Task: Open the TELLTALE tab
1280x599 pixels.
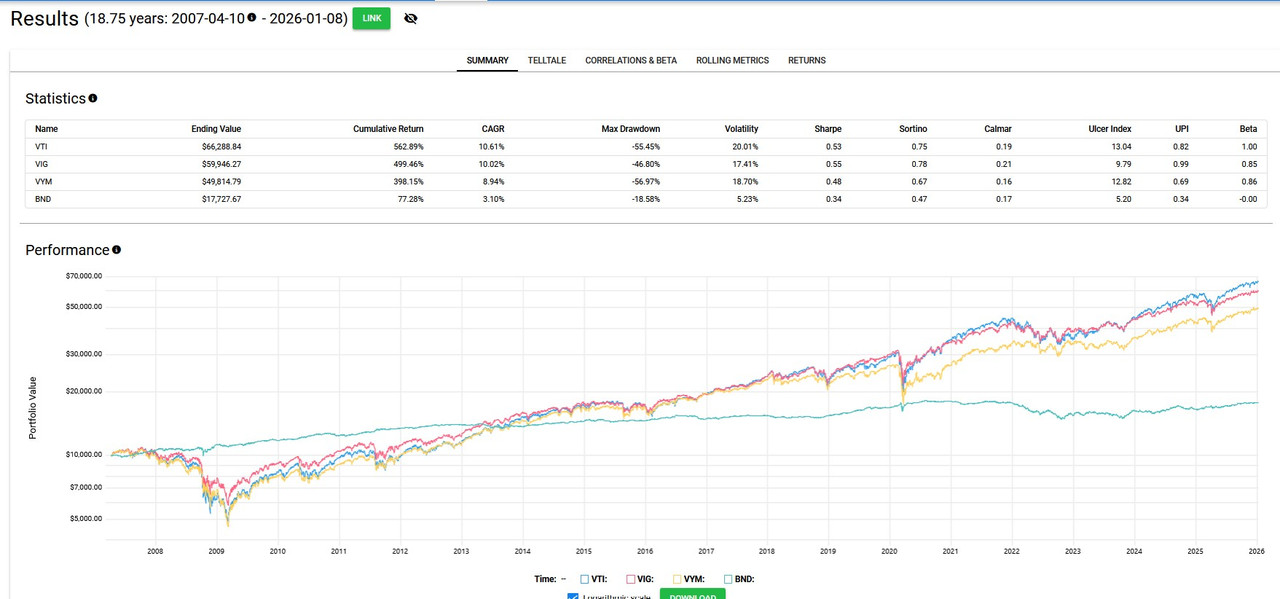Action: pos(547,60)
